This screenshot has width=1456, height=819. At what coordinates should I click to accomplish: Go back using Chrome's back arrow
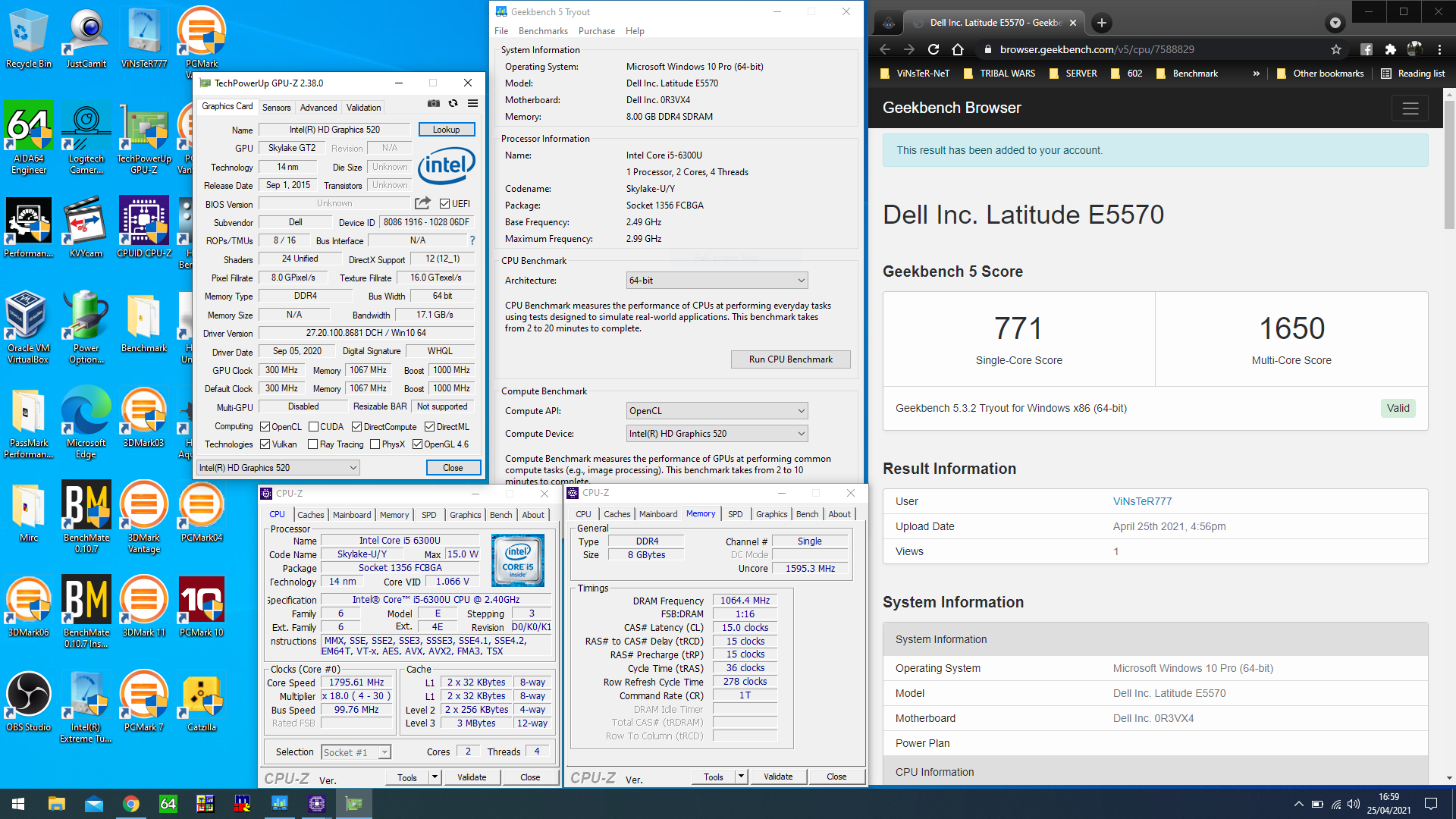pyautogui.click(x=885, y=49)
